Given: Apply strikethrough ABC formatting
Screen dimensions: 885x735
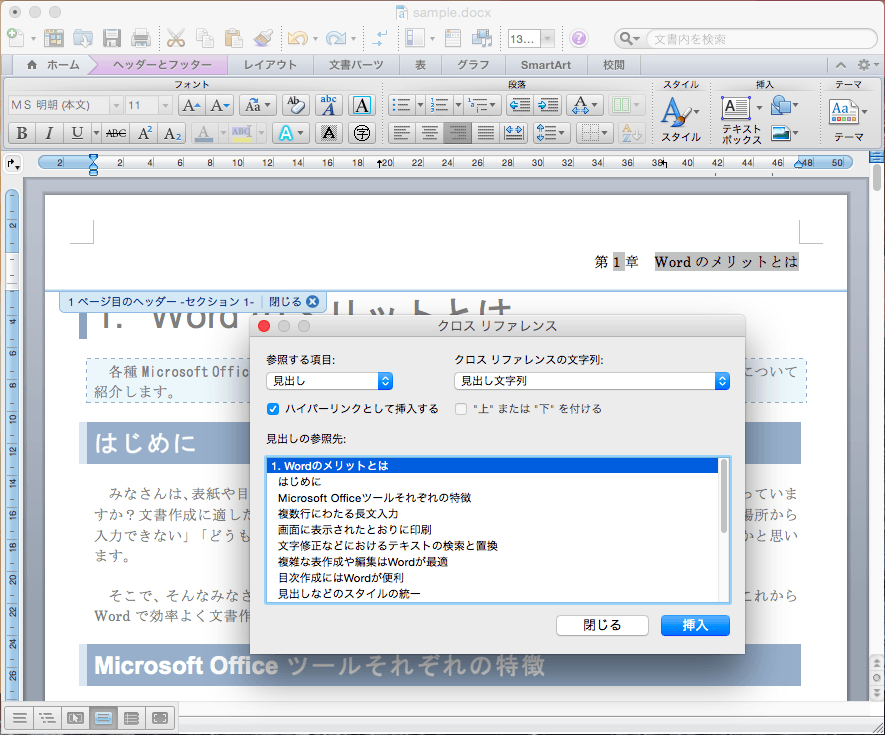Looking at the screenshot, I should tap(116, 133).
